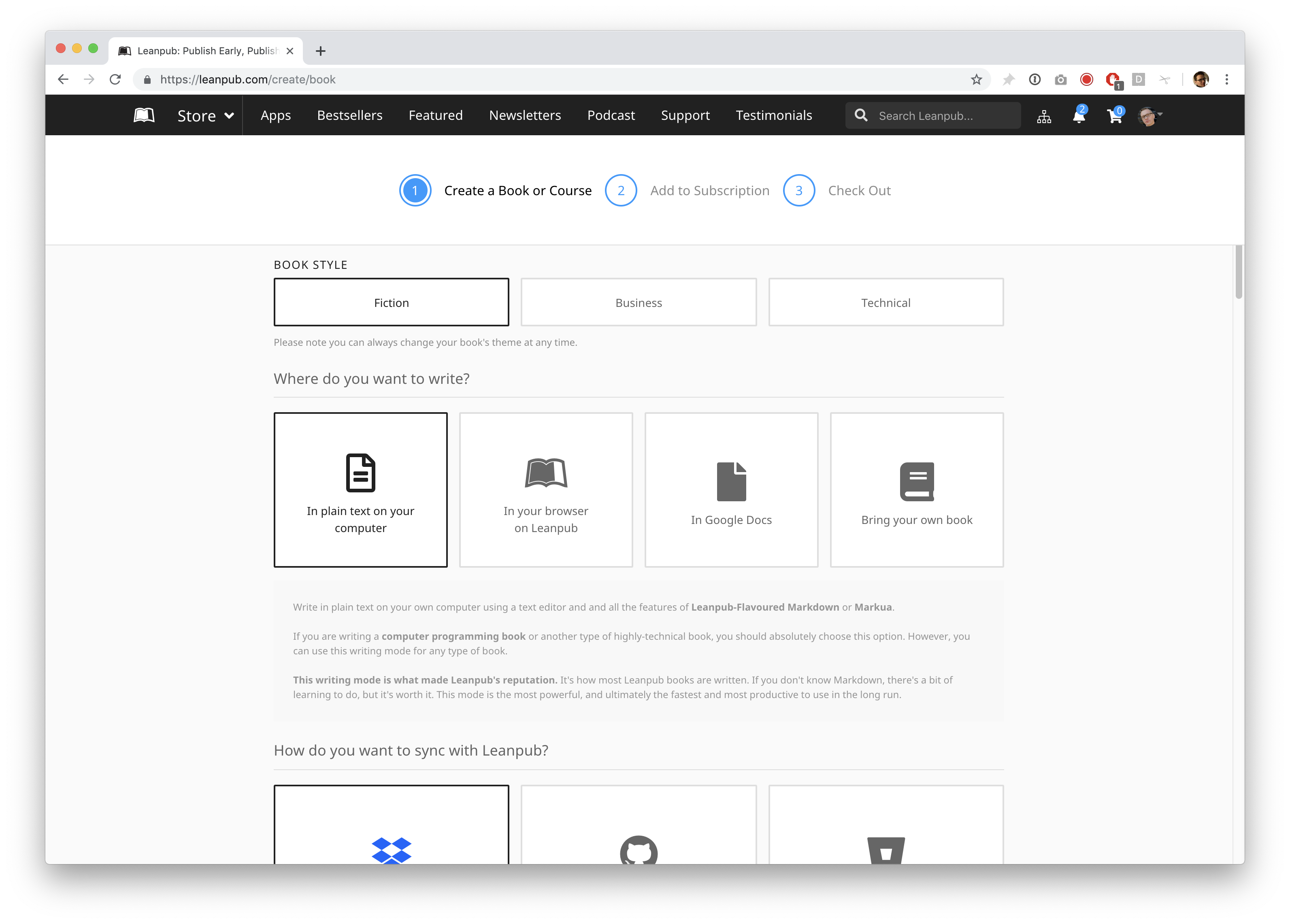Image resolution: width=1290 pixels, height=924 pixels.
Task: Click the site lock icon in address bar
Action: pos(147,80)
